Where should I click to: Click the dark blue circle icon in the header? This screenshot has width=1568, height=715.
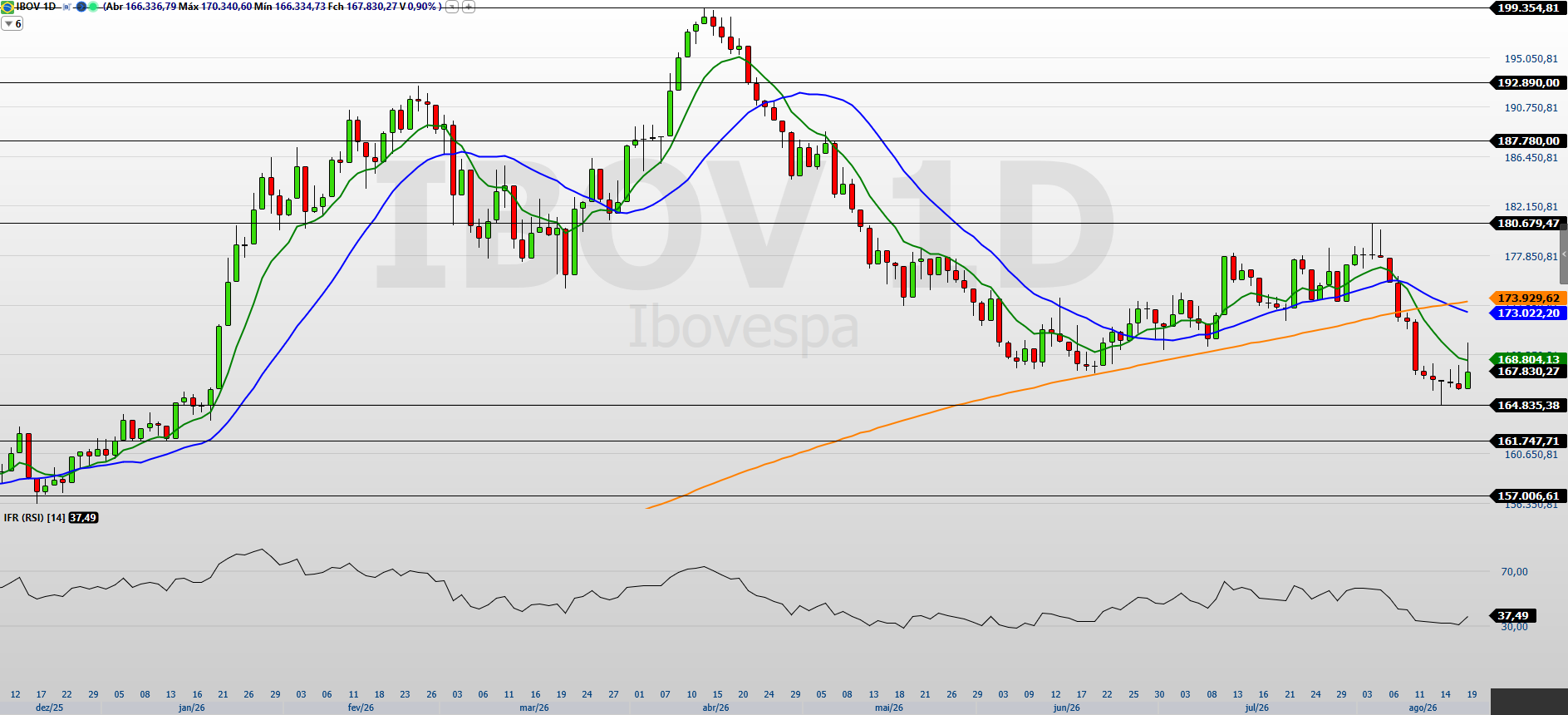point(81,7)
